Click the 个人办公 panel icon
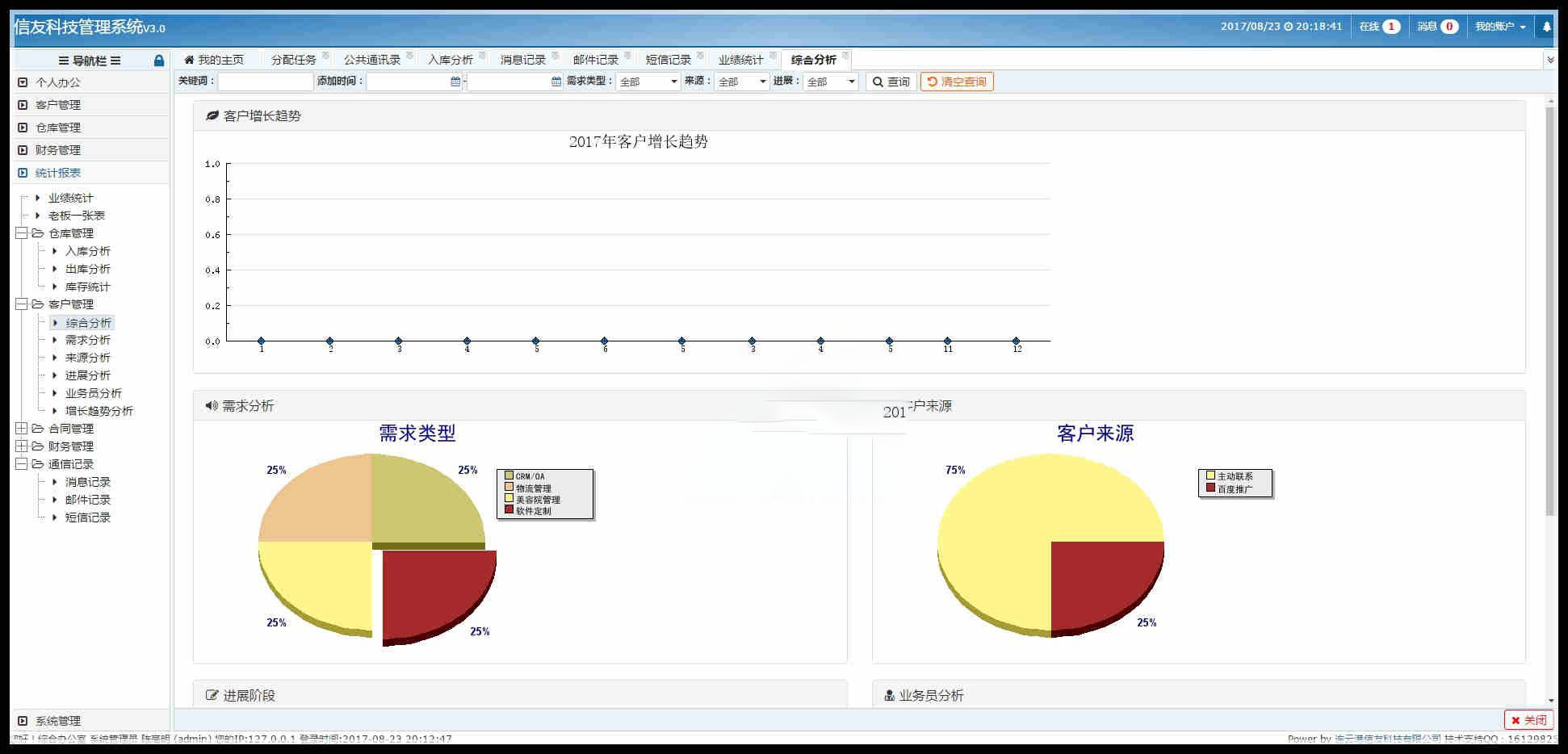Viewport: 1568px width, 754px height. 23,82
